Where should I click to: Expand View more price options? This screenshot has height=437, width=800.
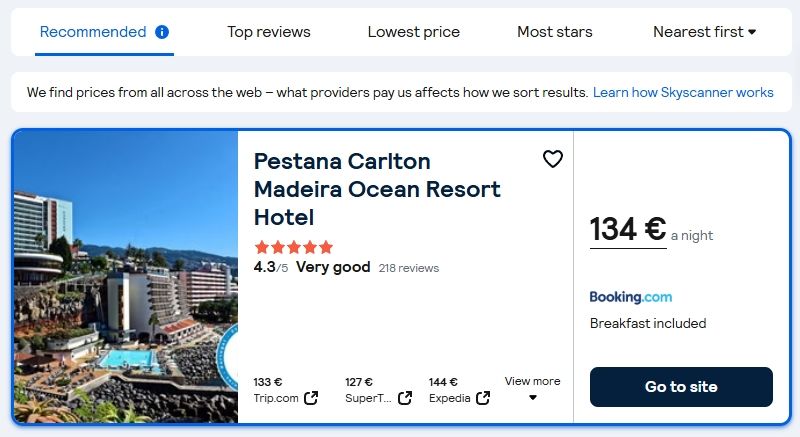point(532,388)
